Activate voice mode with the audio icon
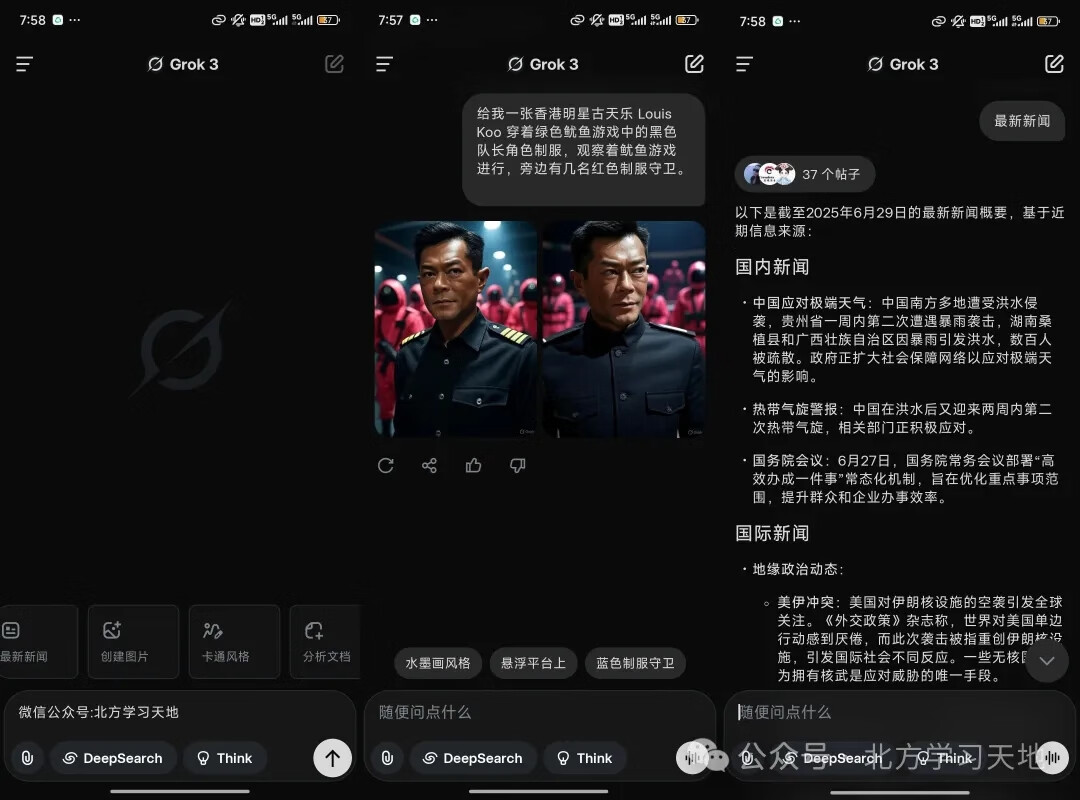Viewport: 1080px width, 800px height. [693, 758]
